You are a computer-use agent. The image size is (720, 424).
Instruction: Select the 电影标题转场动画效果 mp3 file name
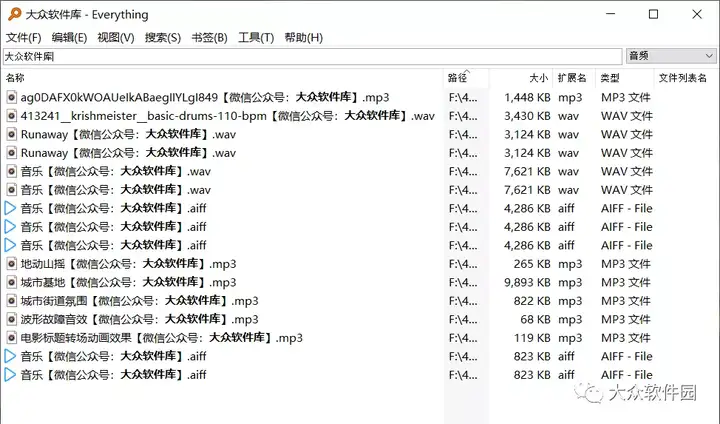tap(162, 338)
